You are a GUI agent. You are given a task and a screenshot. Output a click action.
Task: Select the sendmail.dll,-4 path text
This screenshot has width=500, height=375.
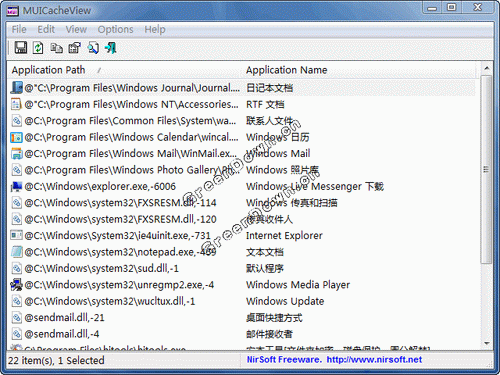(62, 334)
